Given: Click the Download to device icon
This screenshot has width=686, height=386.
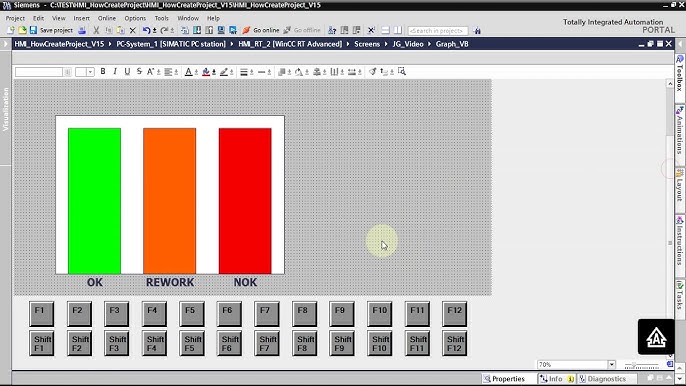Looking at the screenshot, I should 197,30.
